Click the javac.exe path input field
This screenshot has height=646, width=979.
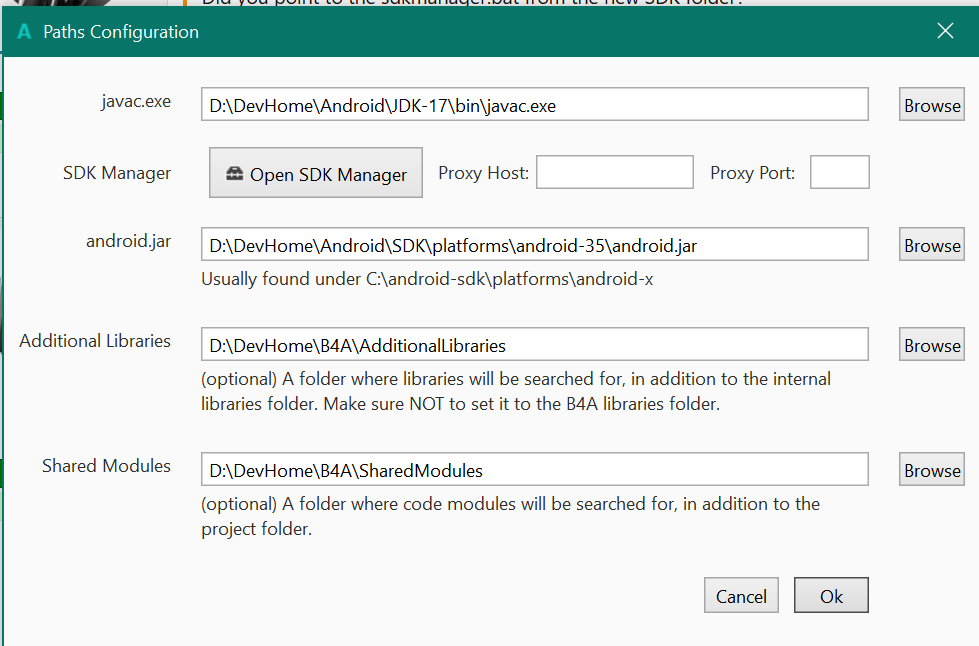[534, 104]
